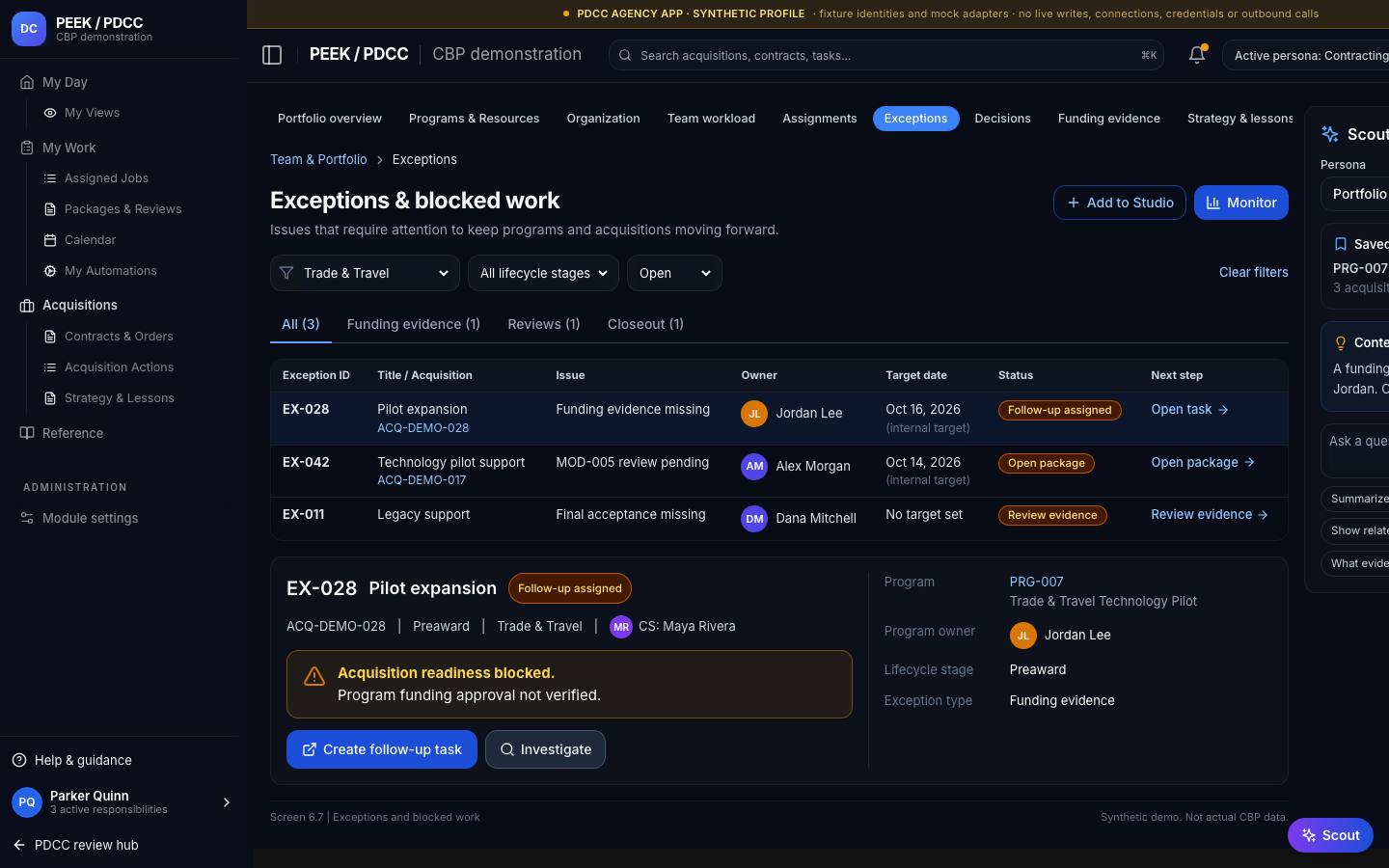The image size is (1389, 868).
Task: Click the back arrow beside PDCC review hub
Action: pos(19,845)
